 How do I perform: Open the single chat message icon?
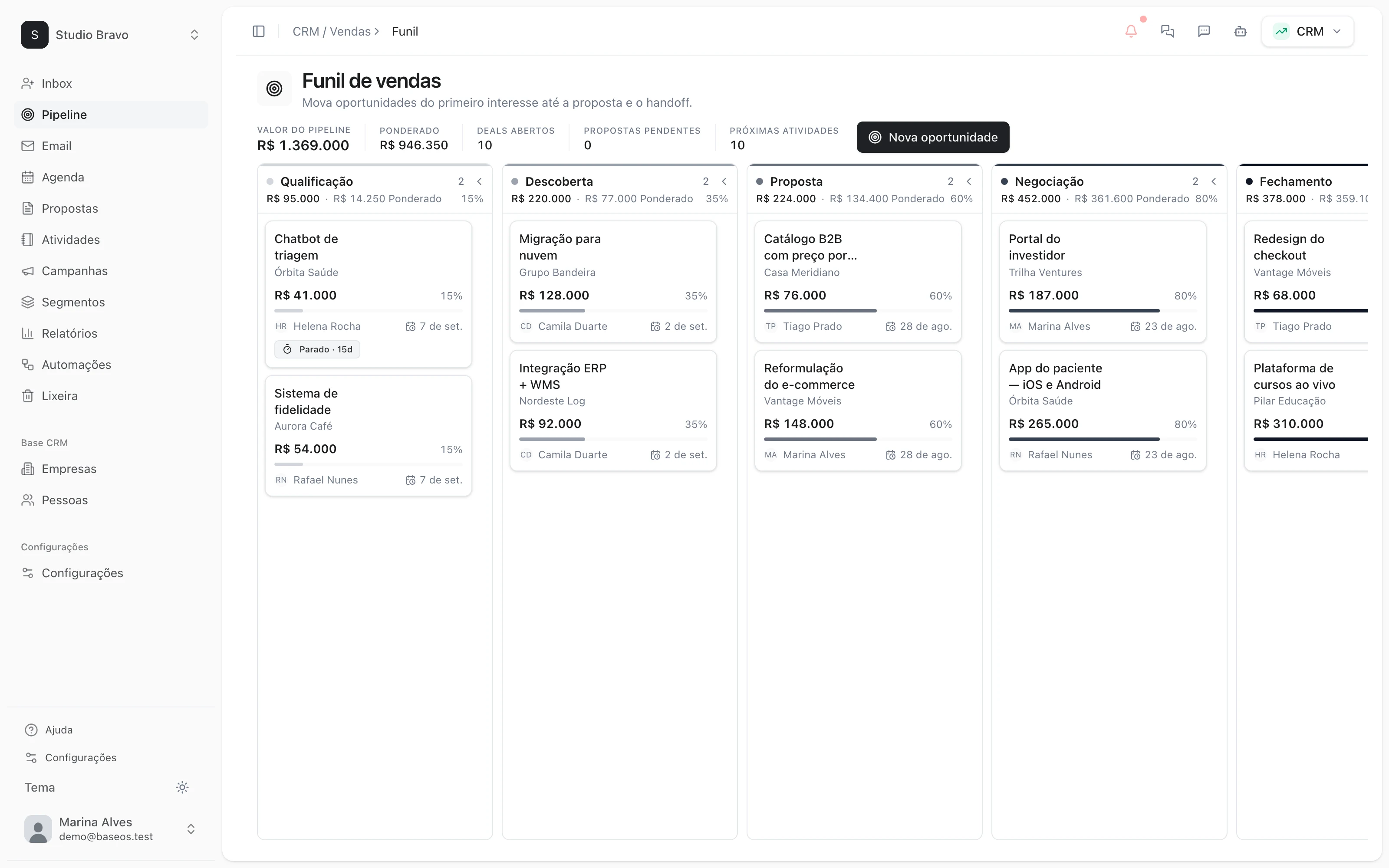coord(1204,32)
